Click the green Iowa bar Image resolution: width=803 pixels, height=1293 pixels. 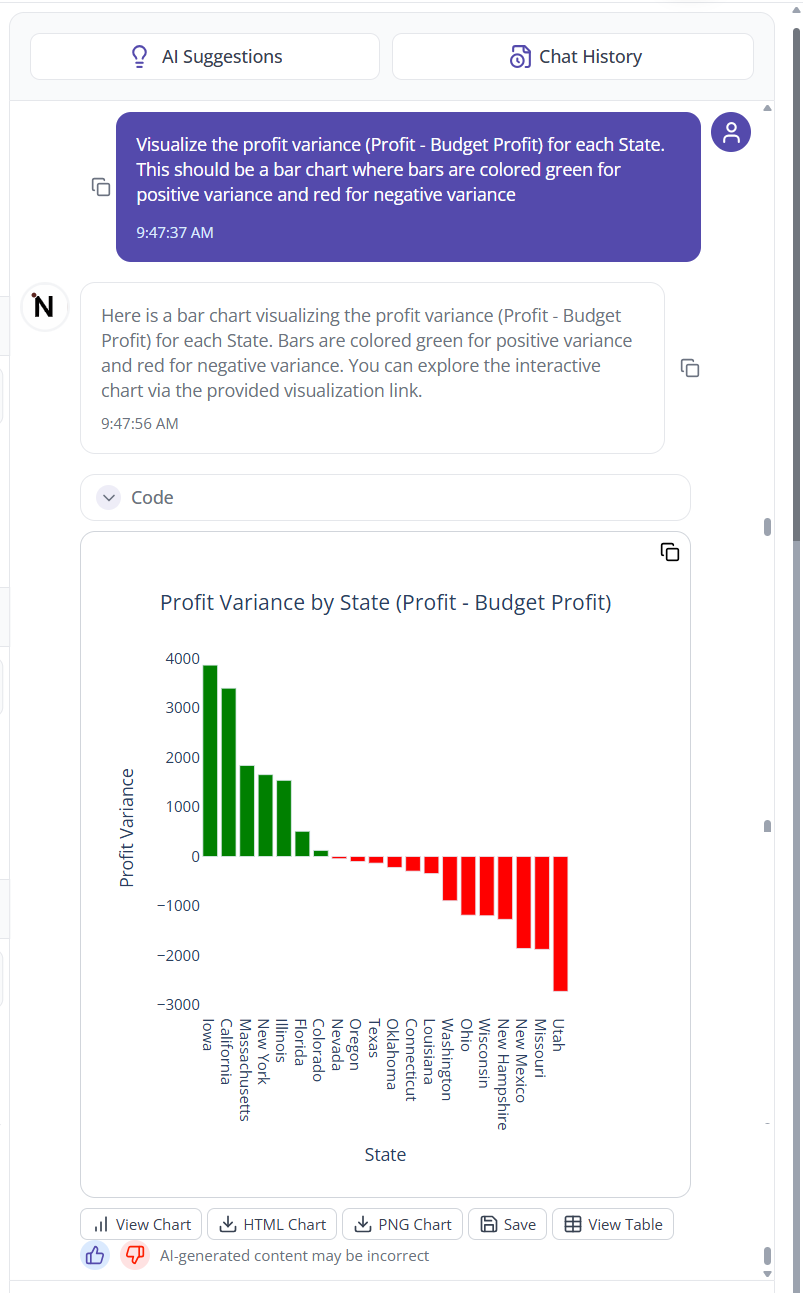pyautogui.click(x=210, y=760)
